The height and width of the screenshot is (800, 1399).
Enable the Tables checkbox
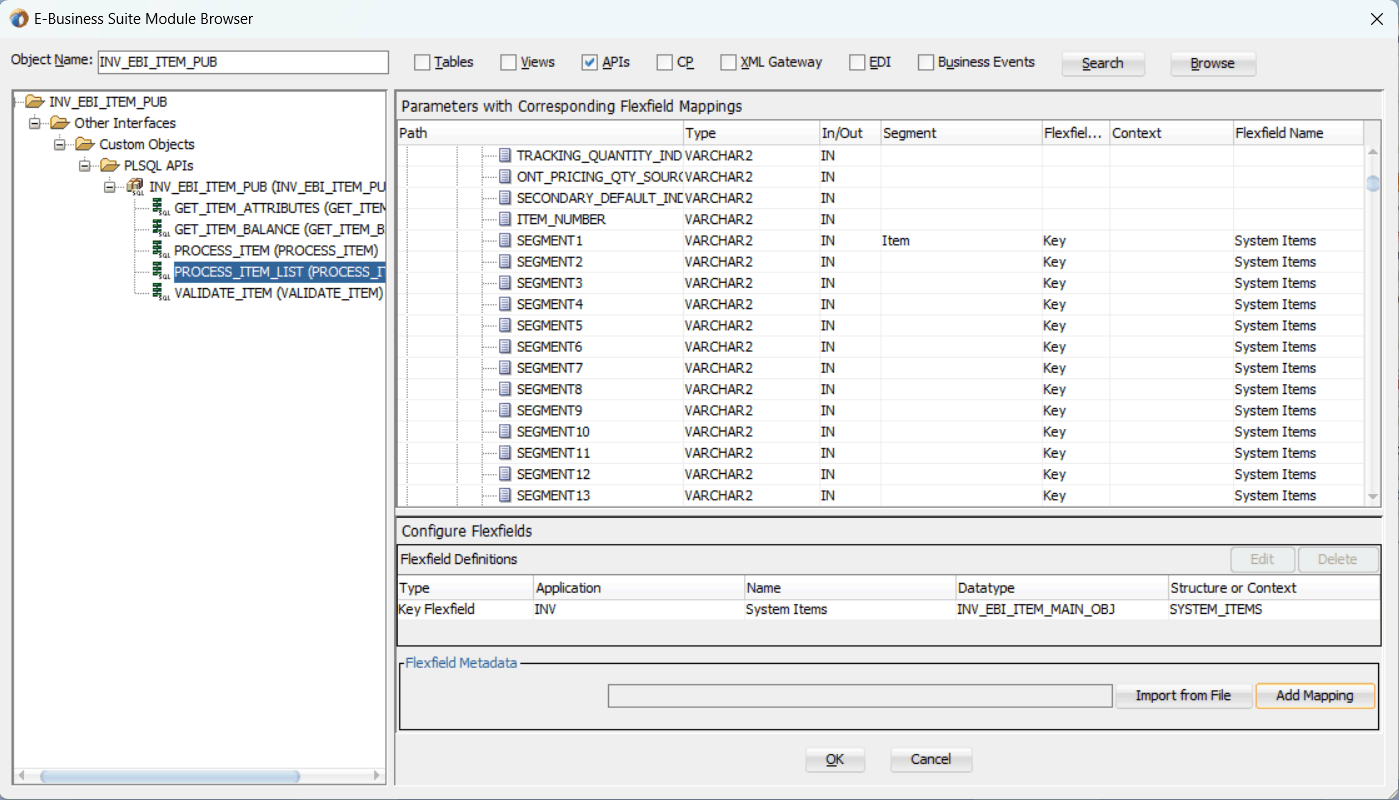click(422, 63)
